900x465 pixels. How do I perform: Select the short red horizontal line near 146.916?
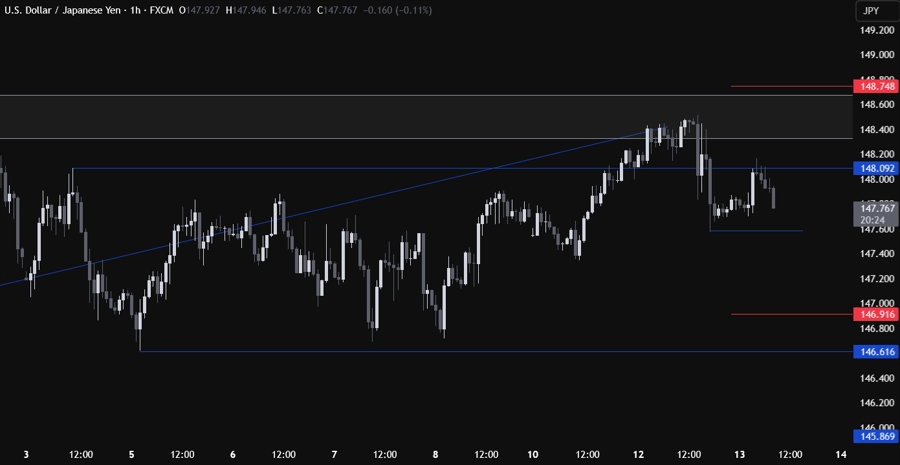tap(790, 314)
